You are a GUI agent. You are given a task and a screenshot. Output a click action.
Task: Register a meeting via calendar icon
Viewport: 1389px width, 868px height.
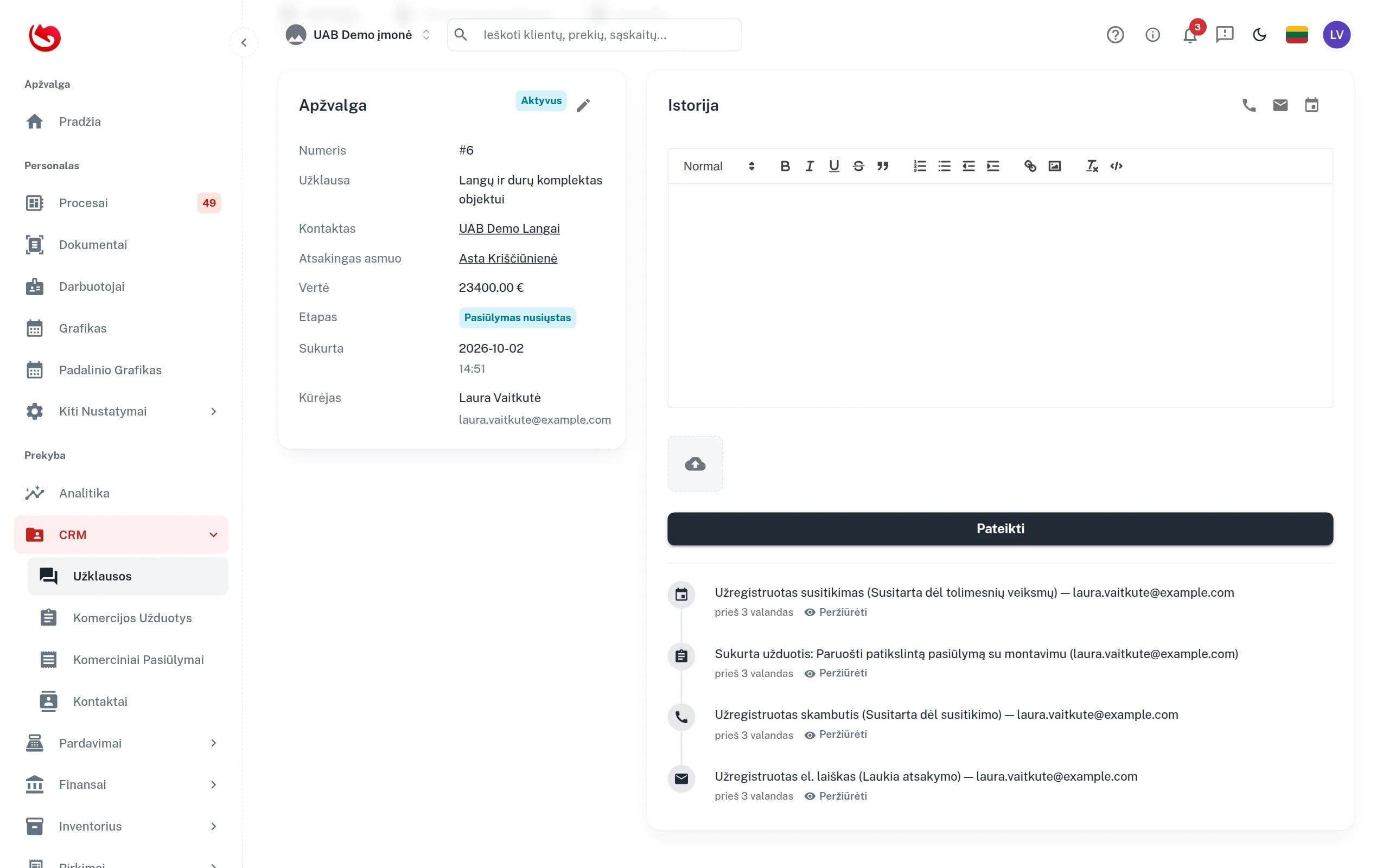tap(1311, 105)
